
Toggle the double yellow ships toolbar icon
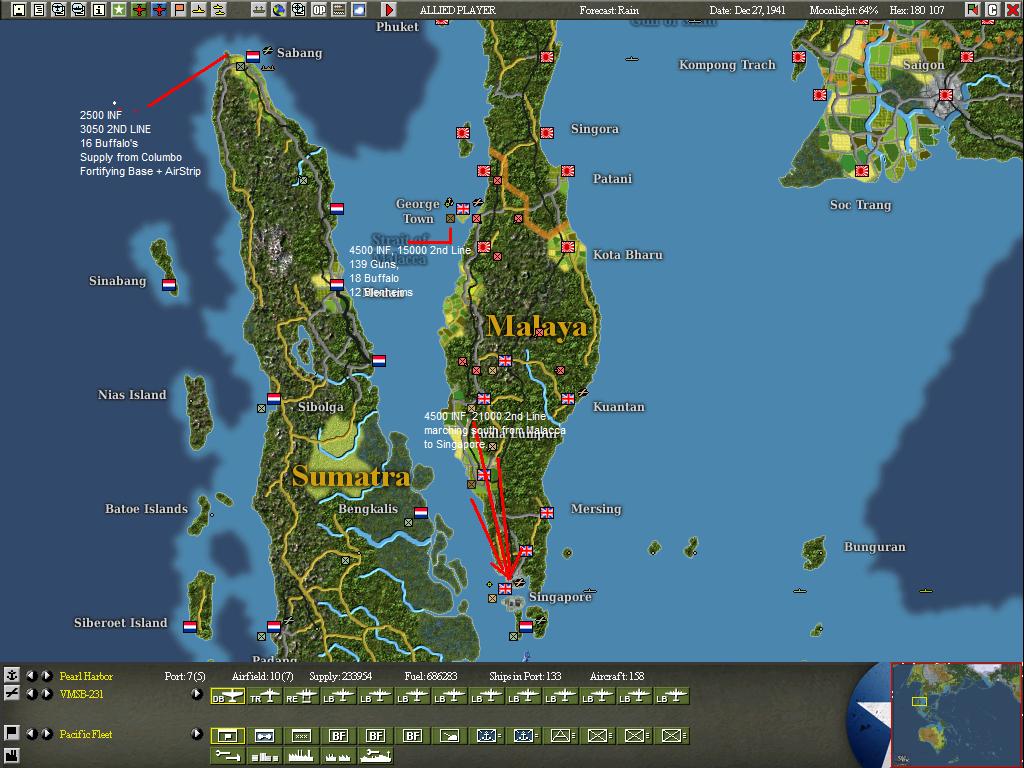pos(219,10)
